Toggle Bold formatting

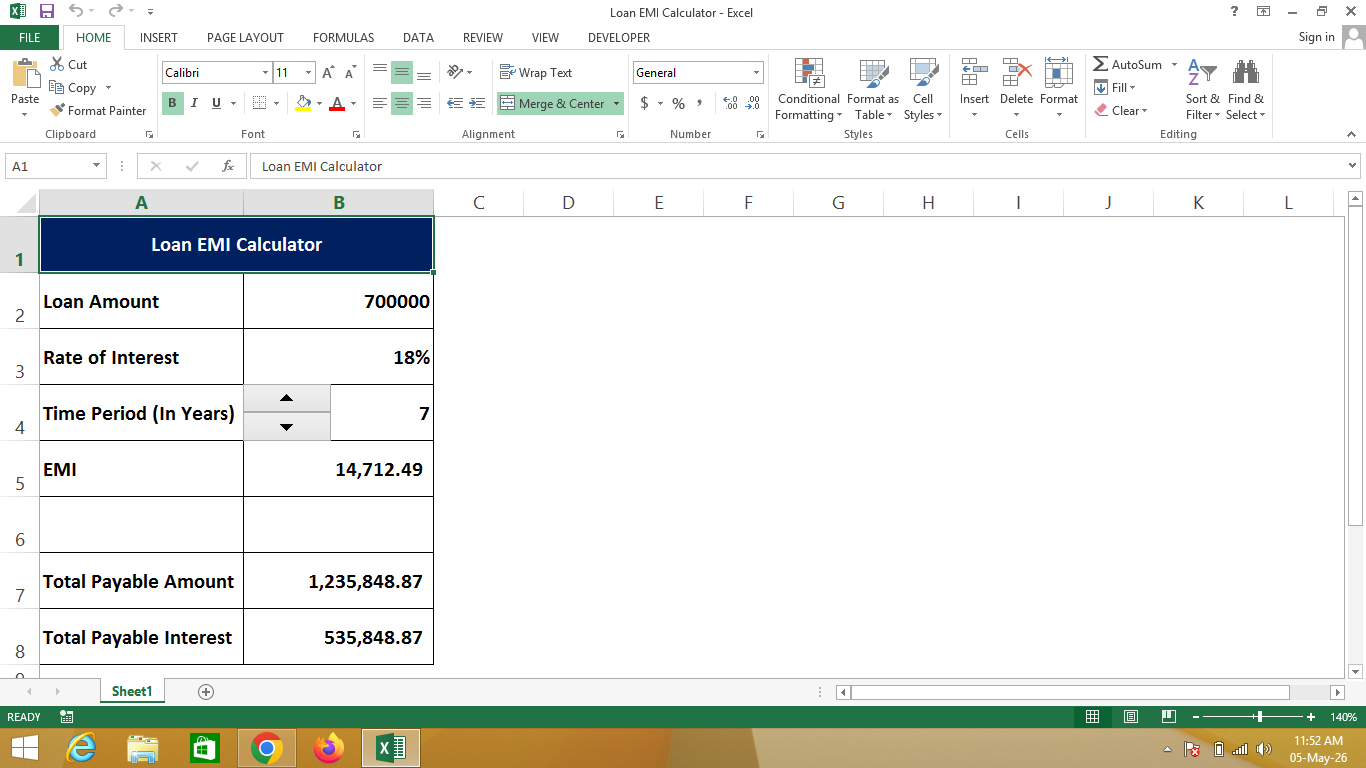point(172,103)
